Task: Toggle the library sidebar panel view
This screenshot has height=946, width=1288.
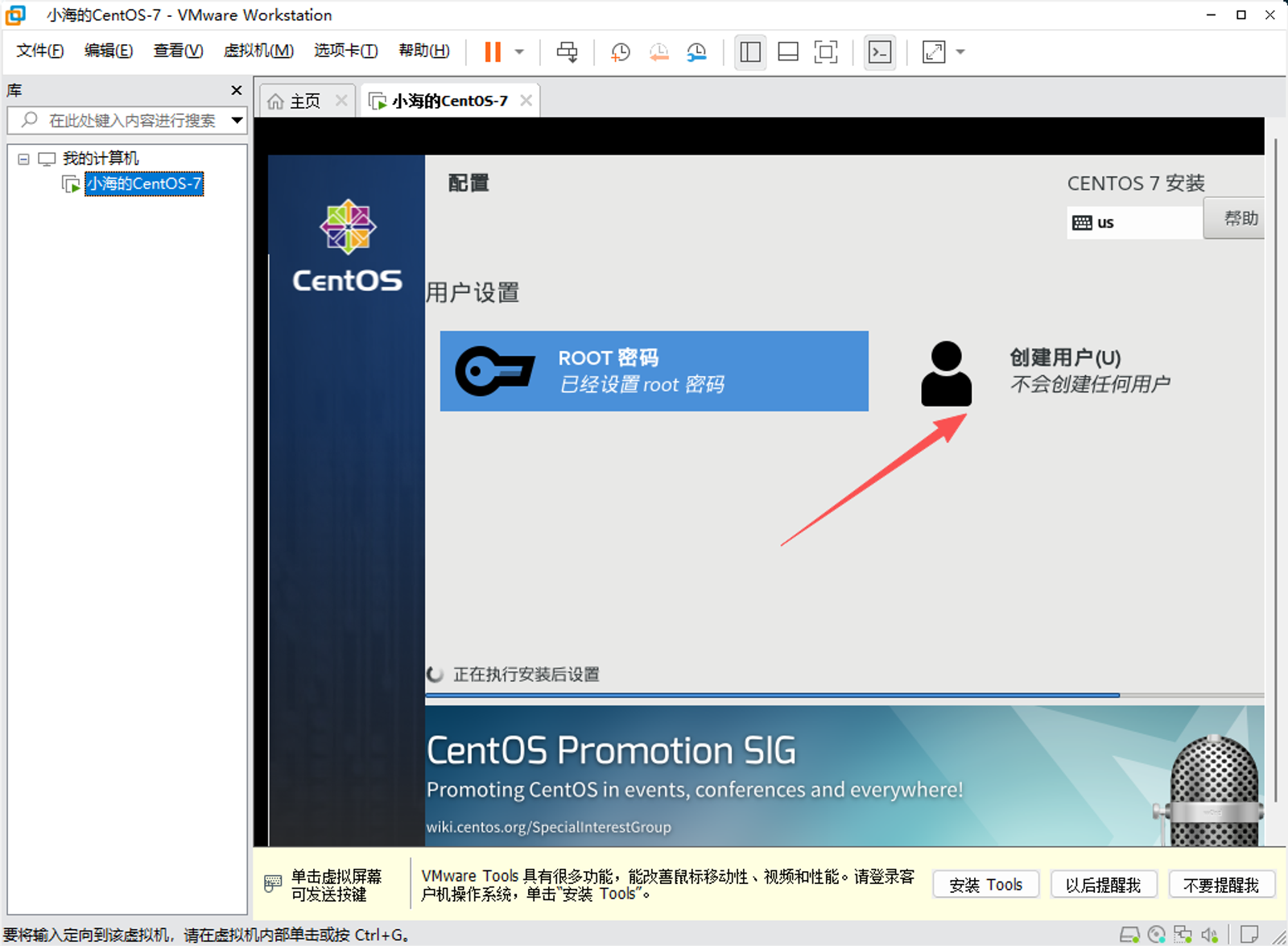Action: click(x=750, y=52)
